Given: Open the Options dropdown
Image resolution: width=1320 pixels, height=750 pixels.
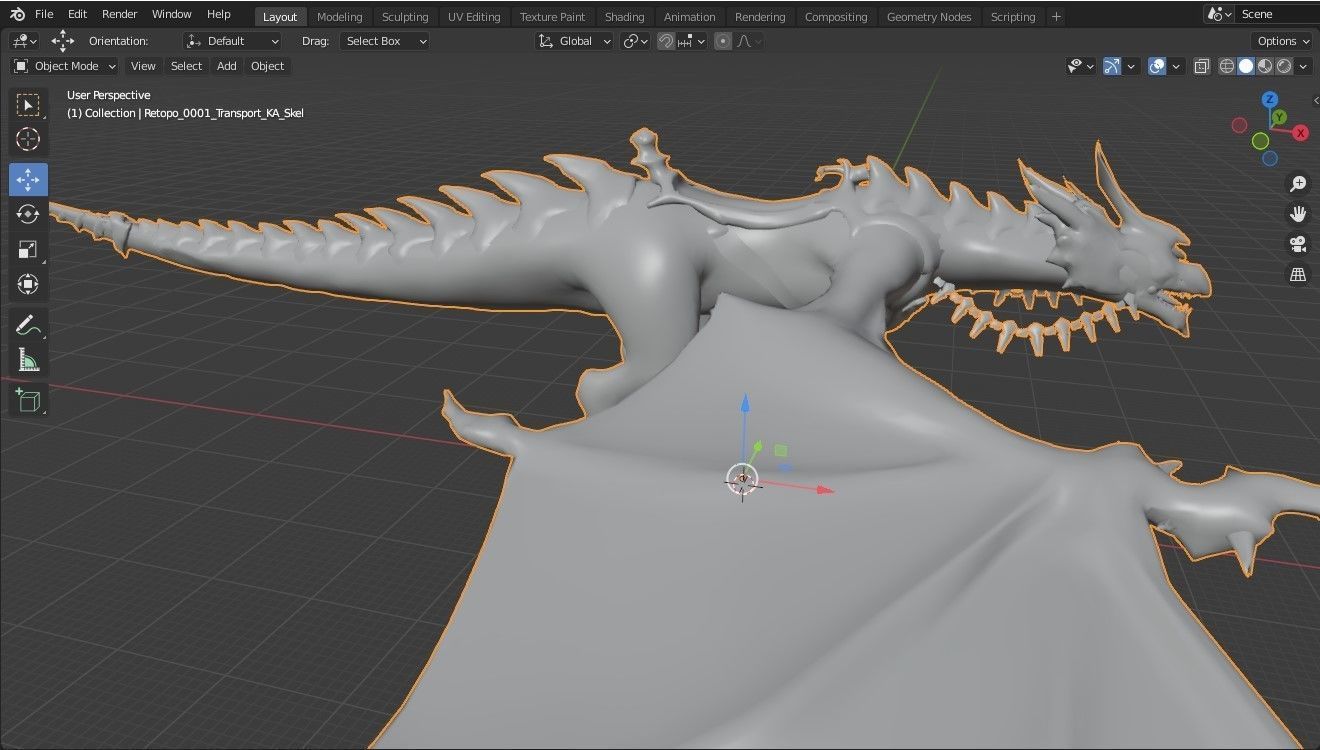Looking at the screenshot, I should tap(1282, 41).
